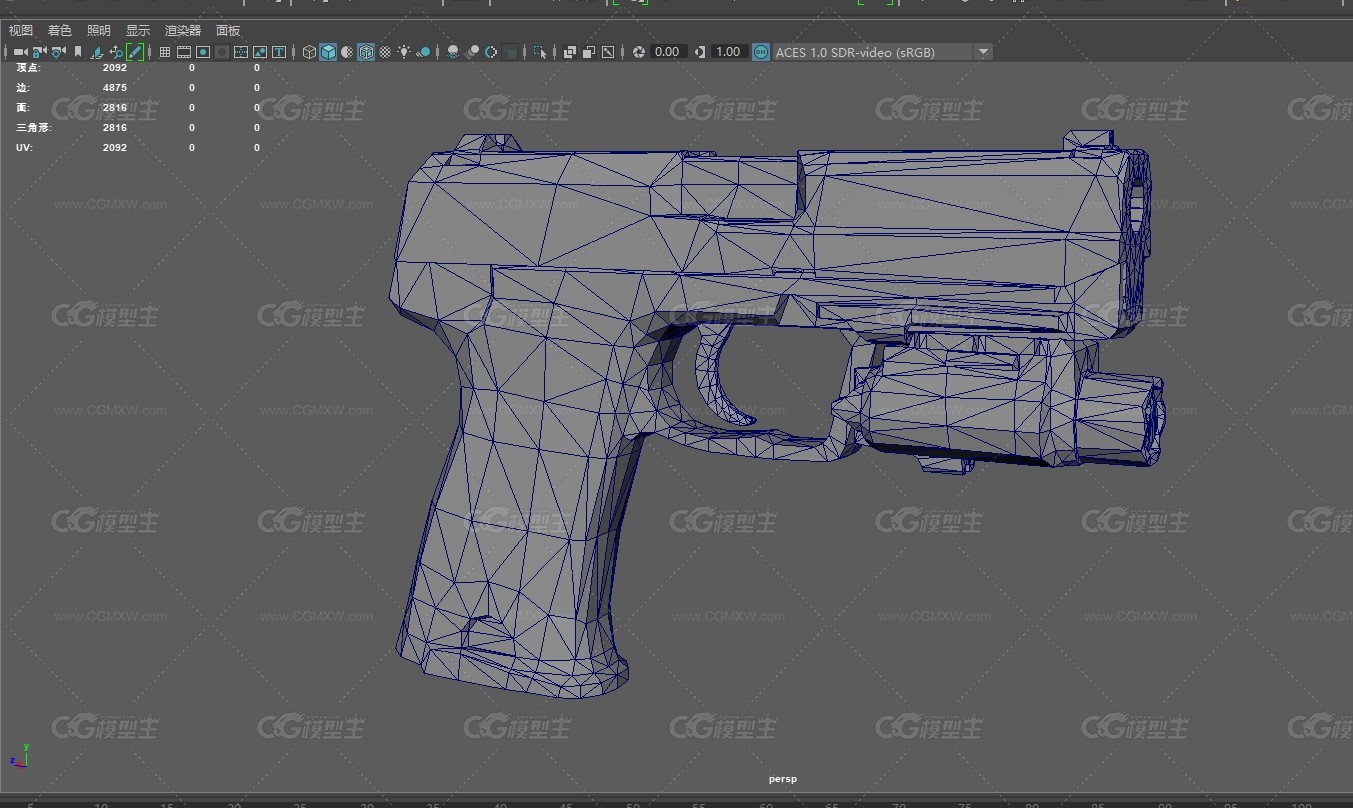Viewport: 1353px width, 808px height.
Task: Click the Smooth Shade All cube icon
Action: (328, 52)
